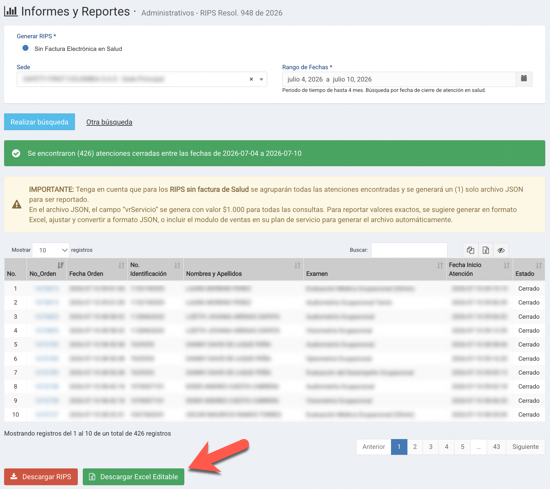Click the No. column header
Image resolution: width=550 pixels, height=489 pixels.
click(x=15, y=269)
